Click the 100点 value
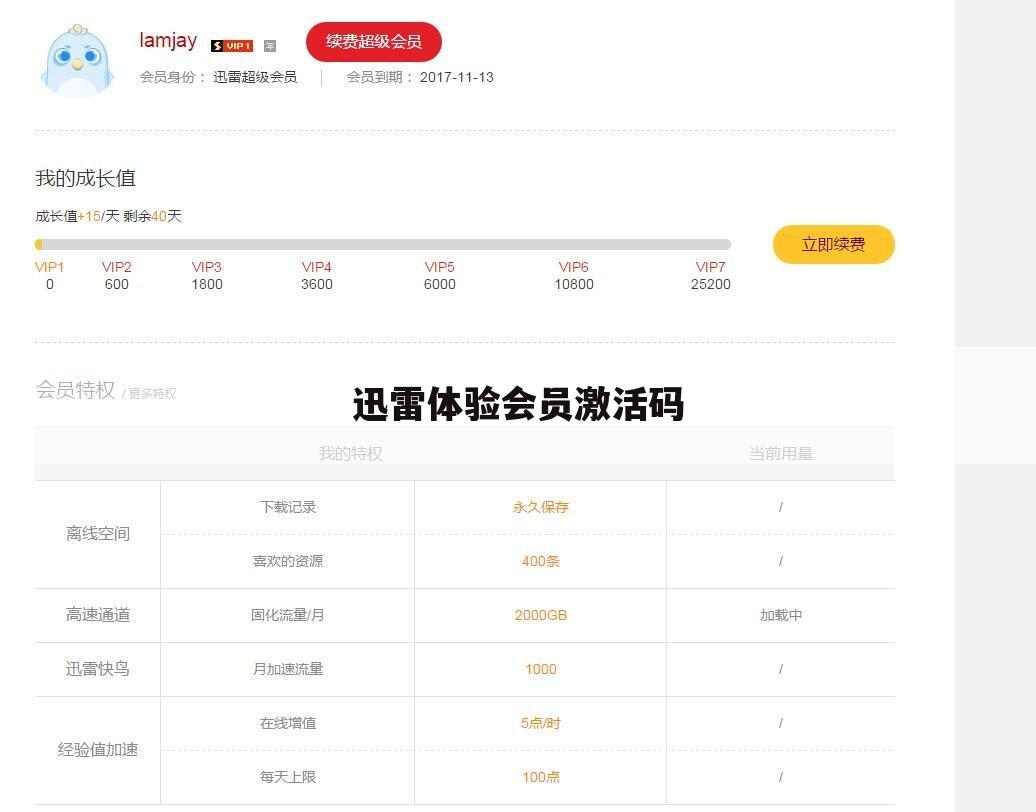Viewport: 1036px width, 812px height. pos(540,778)
